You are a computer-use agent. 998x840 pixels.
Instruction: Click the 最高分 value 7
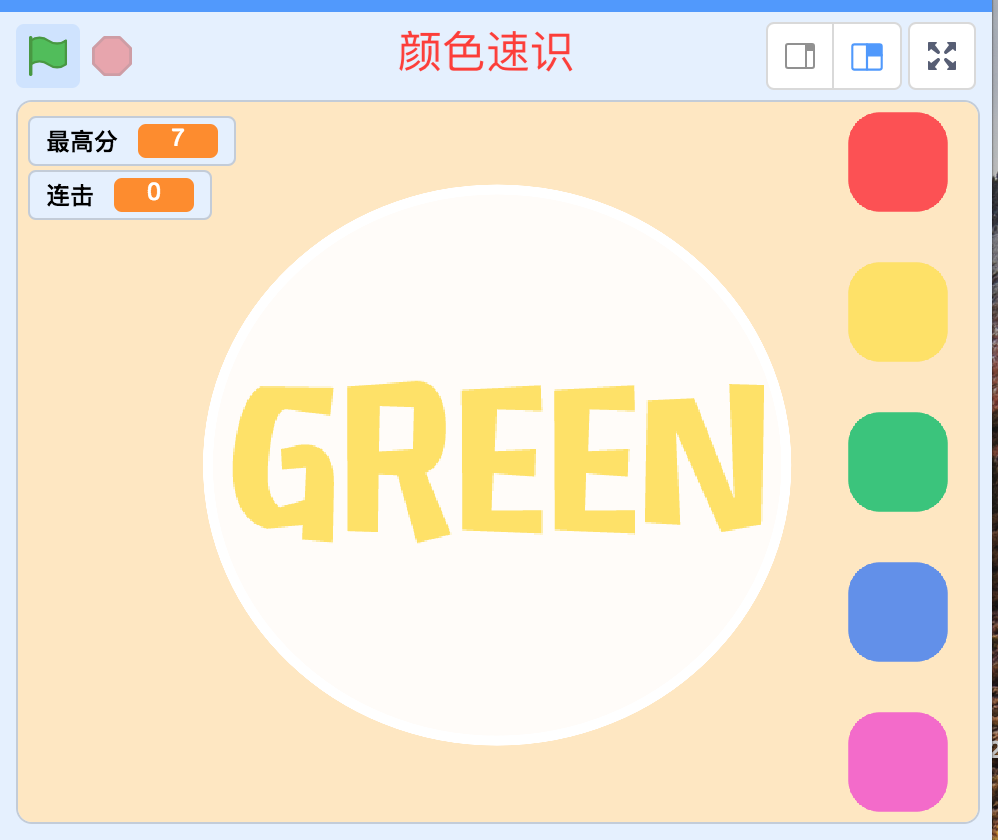[x=178, y=141]
